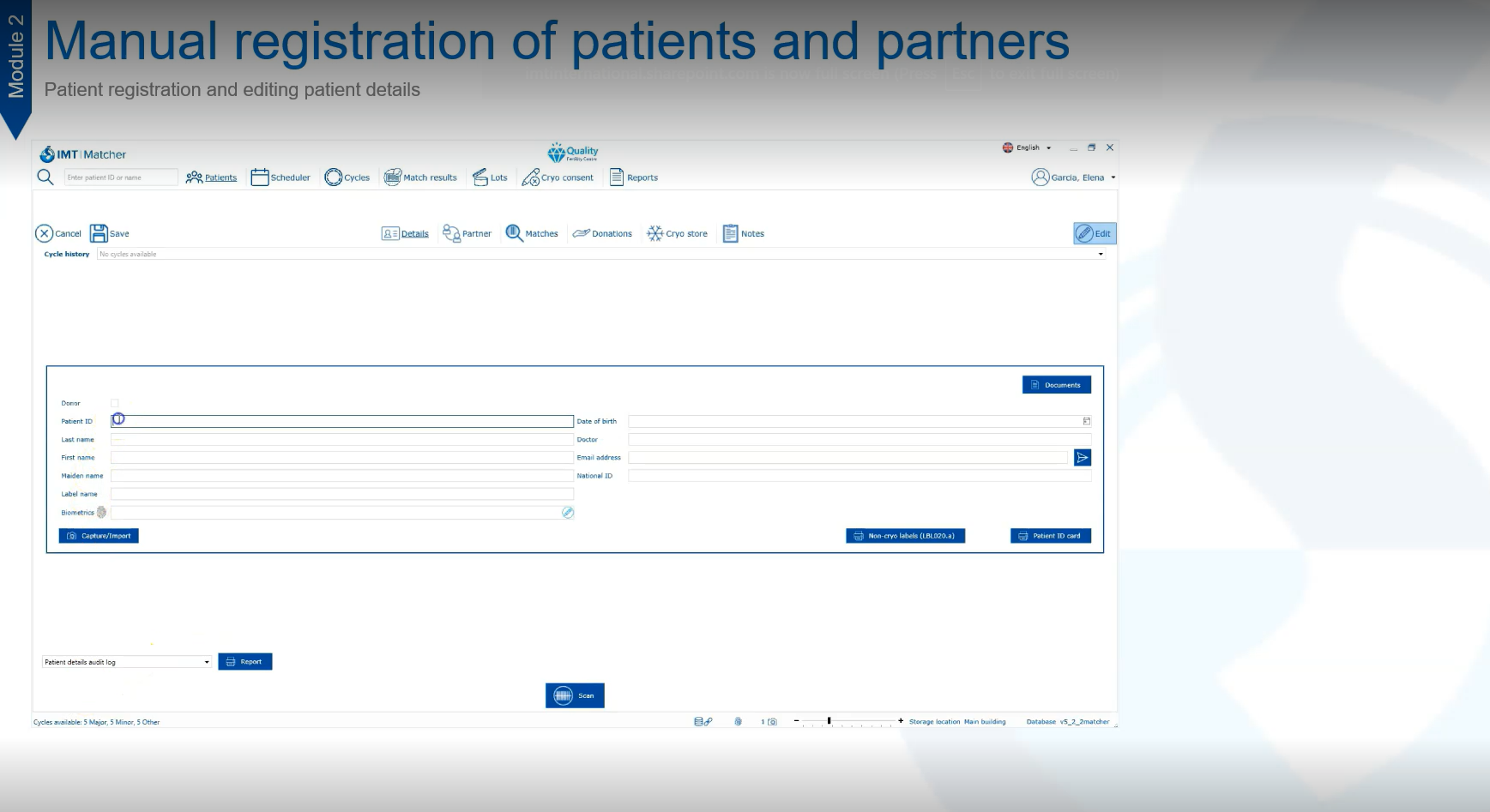Click the biometrics edit icon
Screen dimensions: 1490x812
(x=567, y=513)
